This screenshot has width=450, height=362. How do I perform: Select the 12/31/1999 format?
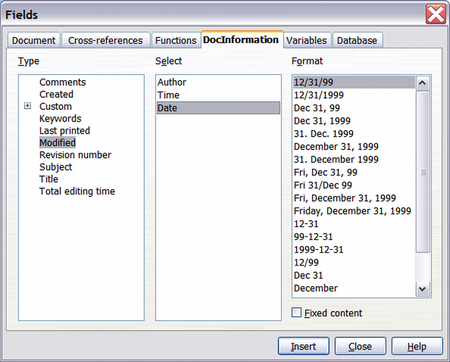click(354, 95)
